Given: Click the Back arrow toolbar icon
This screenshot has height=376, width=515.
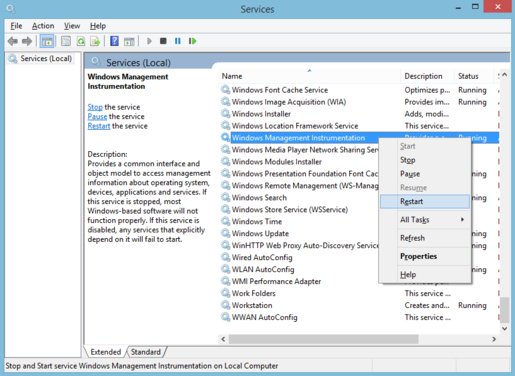Looking at the screenshot, I should [13, 41].
